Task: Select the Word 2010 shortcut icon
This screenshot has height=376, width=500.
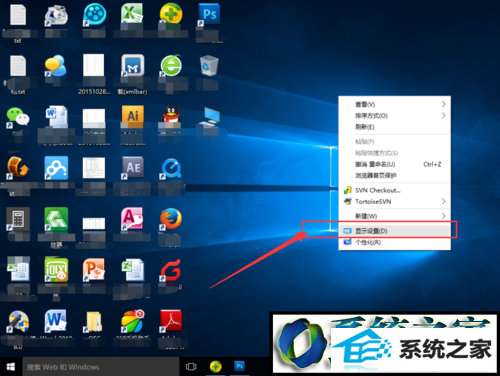Action: pos(56,321)
